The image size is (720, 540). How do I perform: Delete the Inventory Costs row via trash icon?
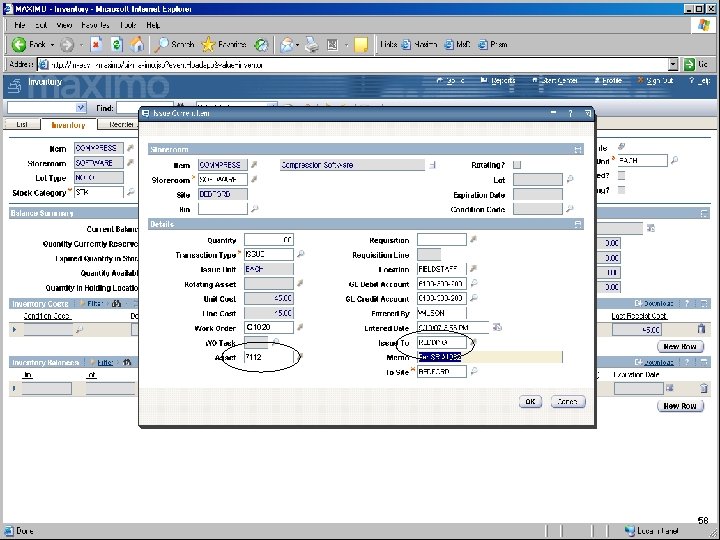coord(701,329)
